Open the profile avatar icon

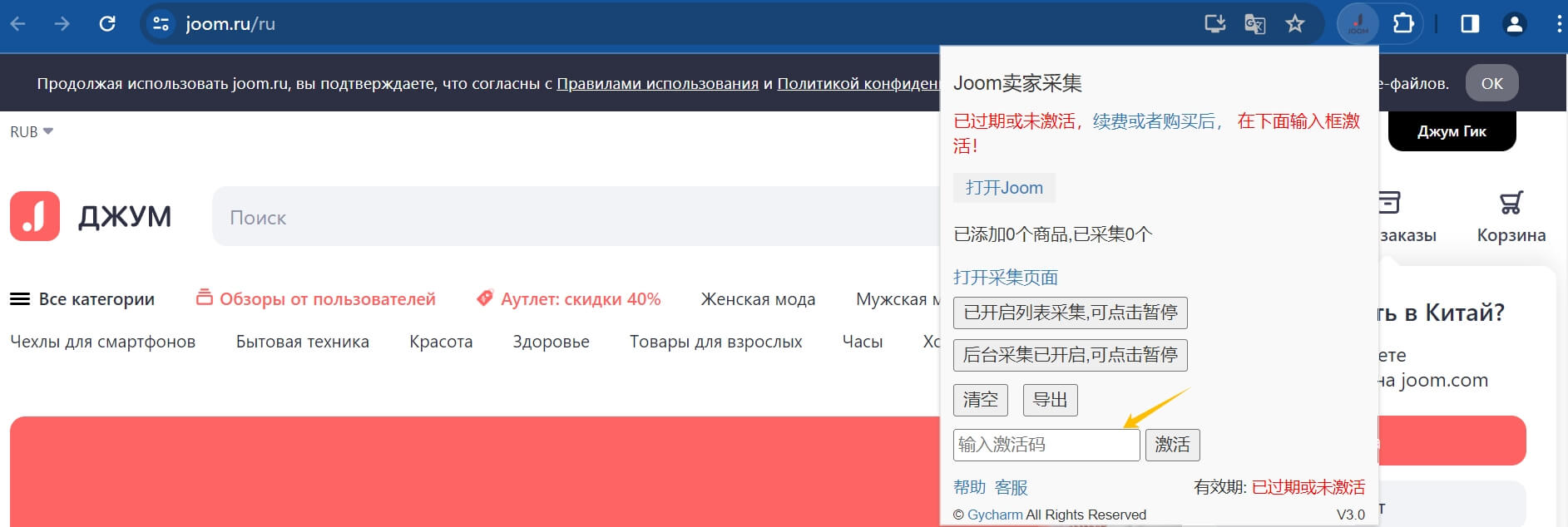(1515, 24)
